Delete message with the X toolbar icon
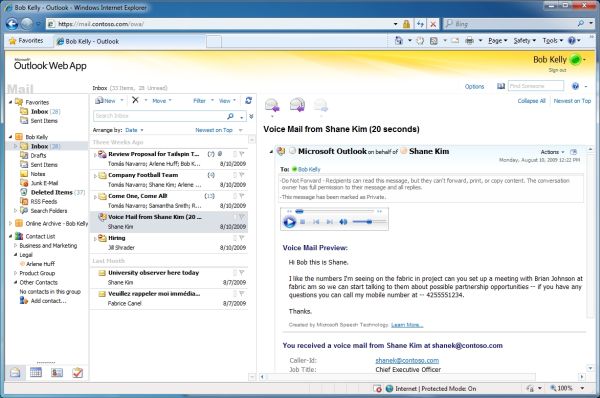 (135, 100)
